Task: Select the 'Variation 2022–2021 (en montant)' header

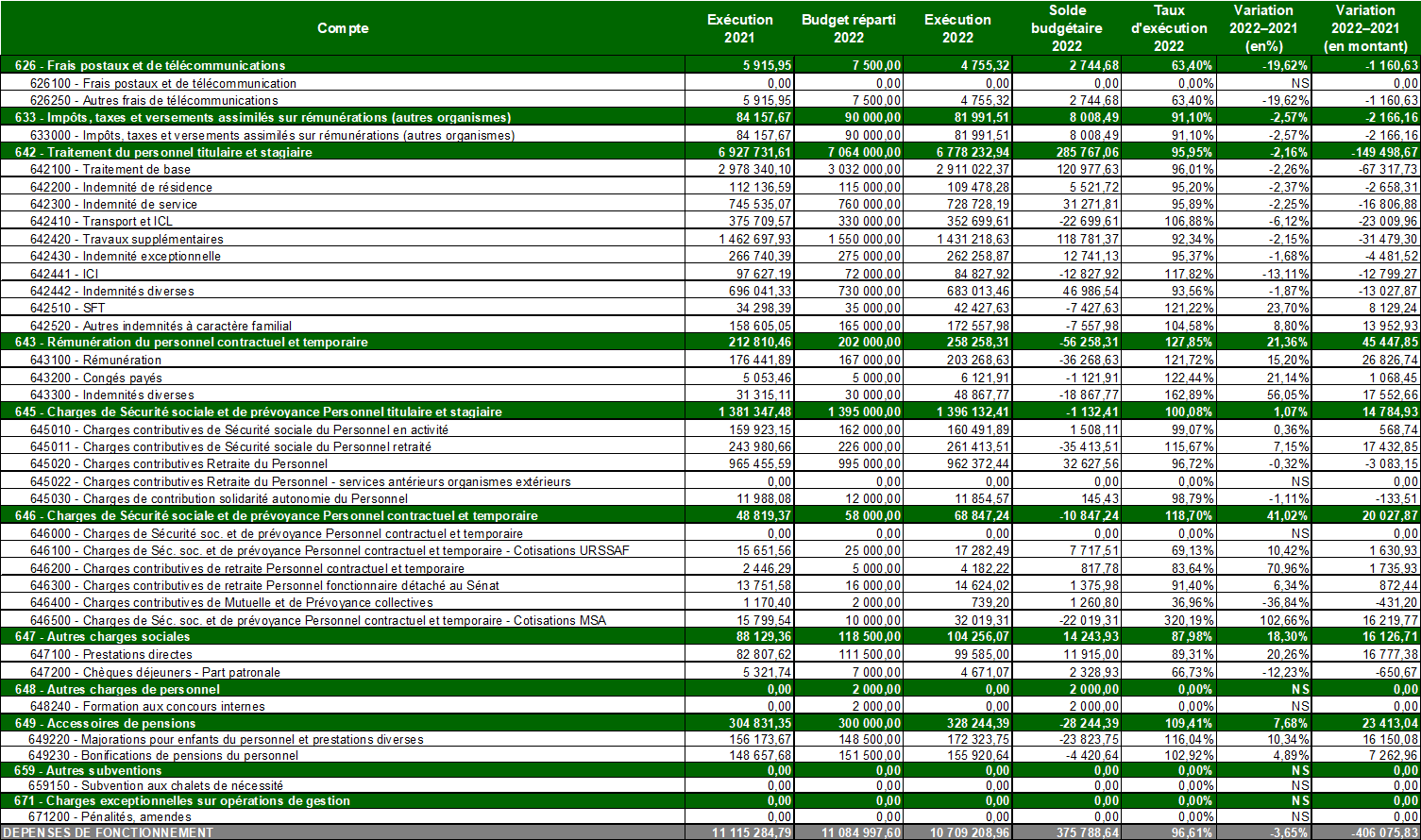Action: point(1365,28)
